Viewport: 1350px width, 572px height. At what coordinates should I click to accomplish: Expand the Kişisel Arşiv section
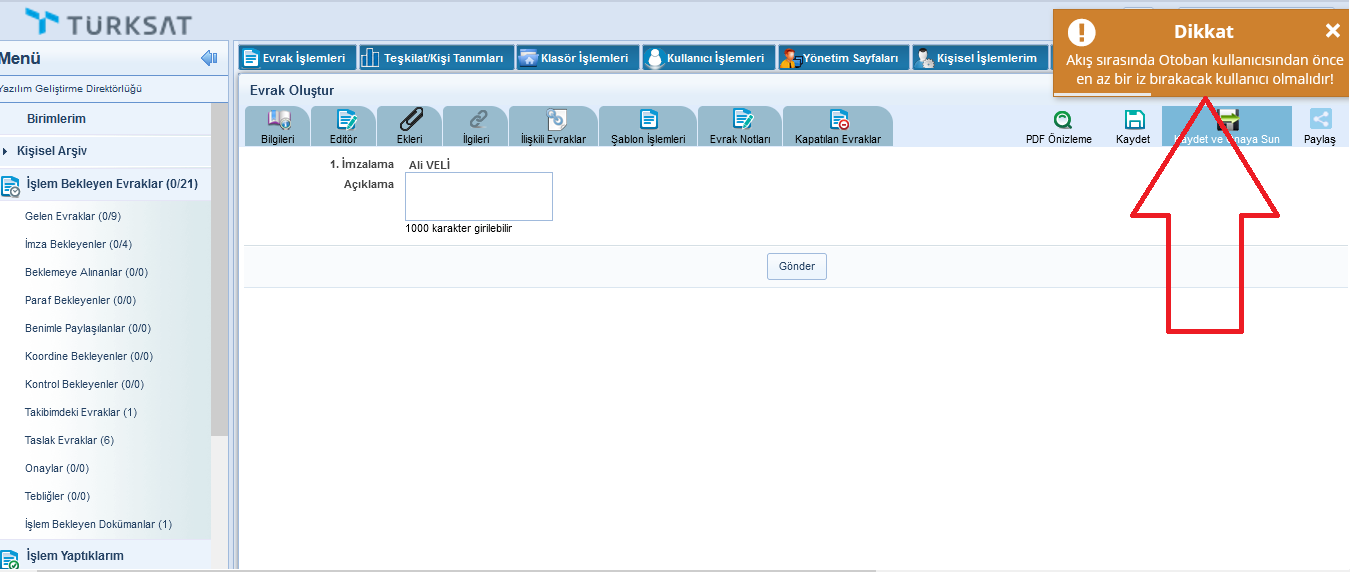[x=52, y=151]
